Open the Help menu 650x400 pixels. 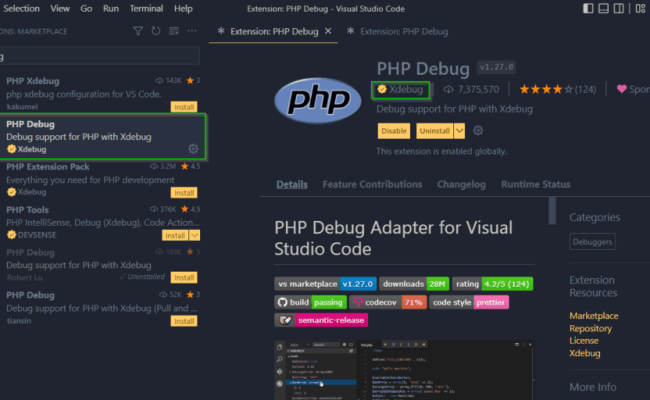pyautogui.click(x=183, y=9)
